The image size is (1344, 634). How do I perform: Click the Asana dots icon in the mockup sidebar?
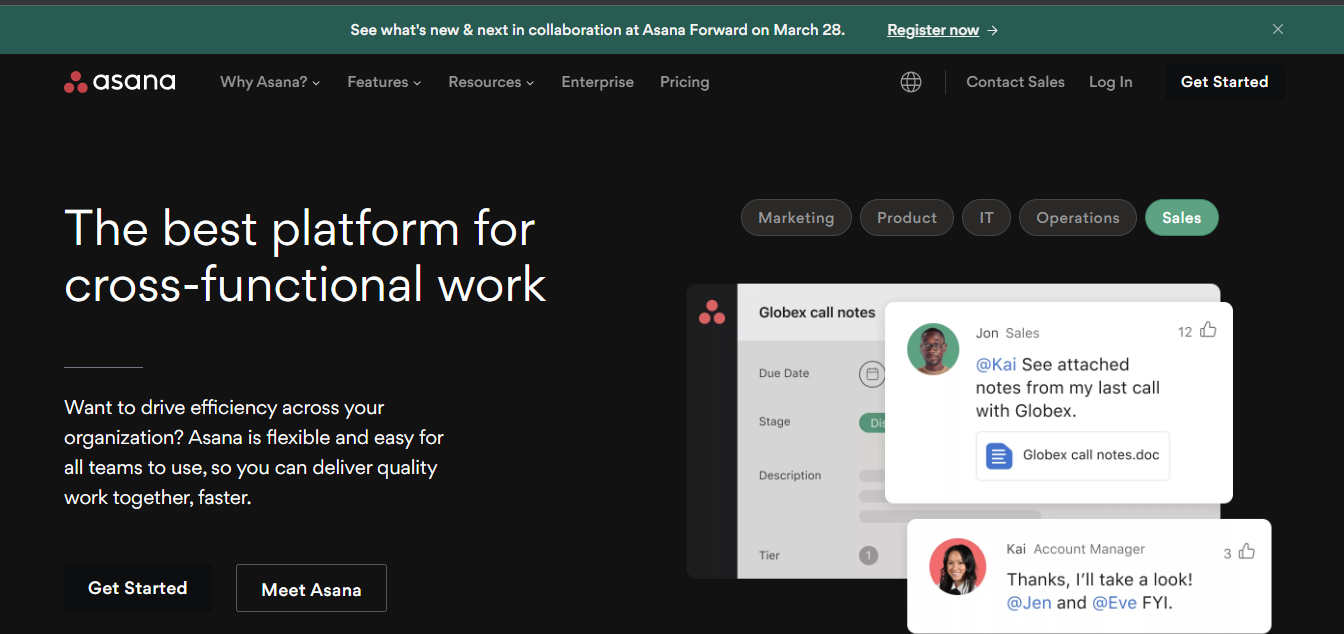pyautogui.click(x=712, y=312)
